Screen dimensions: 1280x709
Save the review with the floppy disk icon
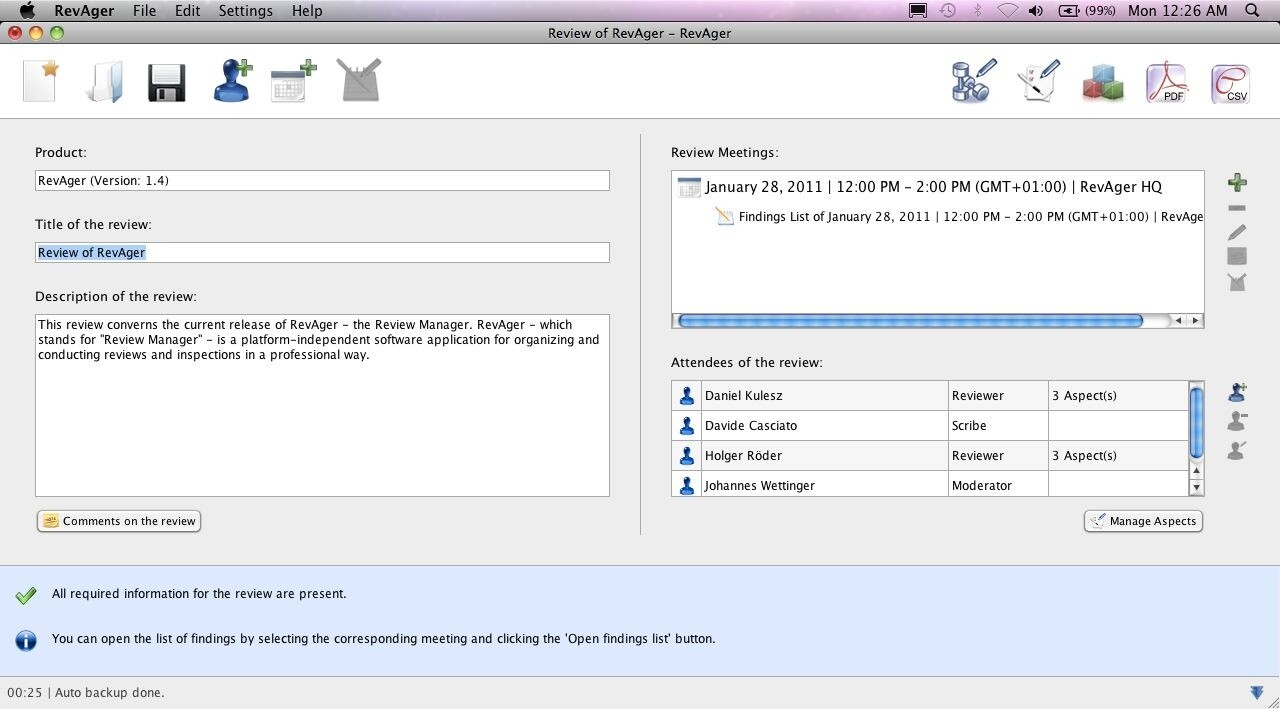[167, 83]
